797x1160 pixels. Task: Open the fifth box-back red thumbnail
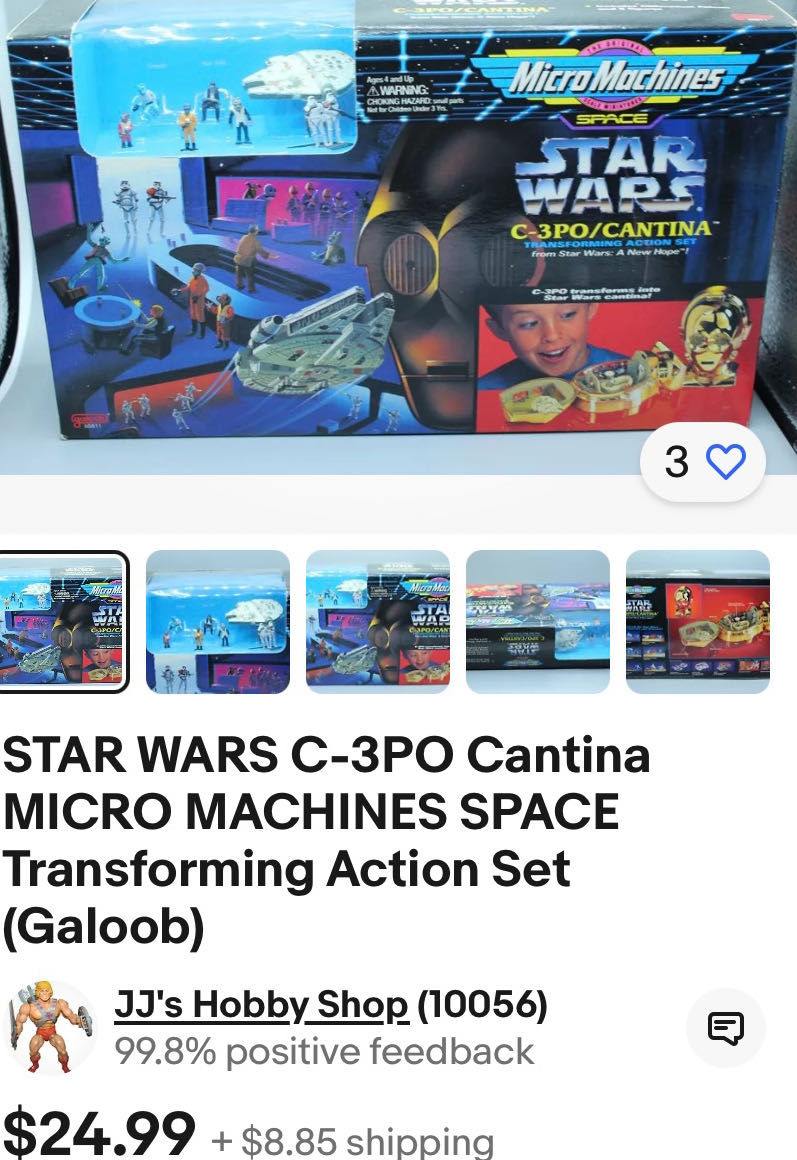coord(698,622)
